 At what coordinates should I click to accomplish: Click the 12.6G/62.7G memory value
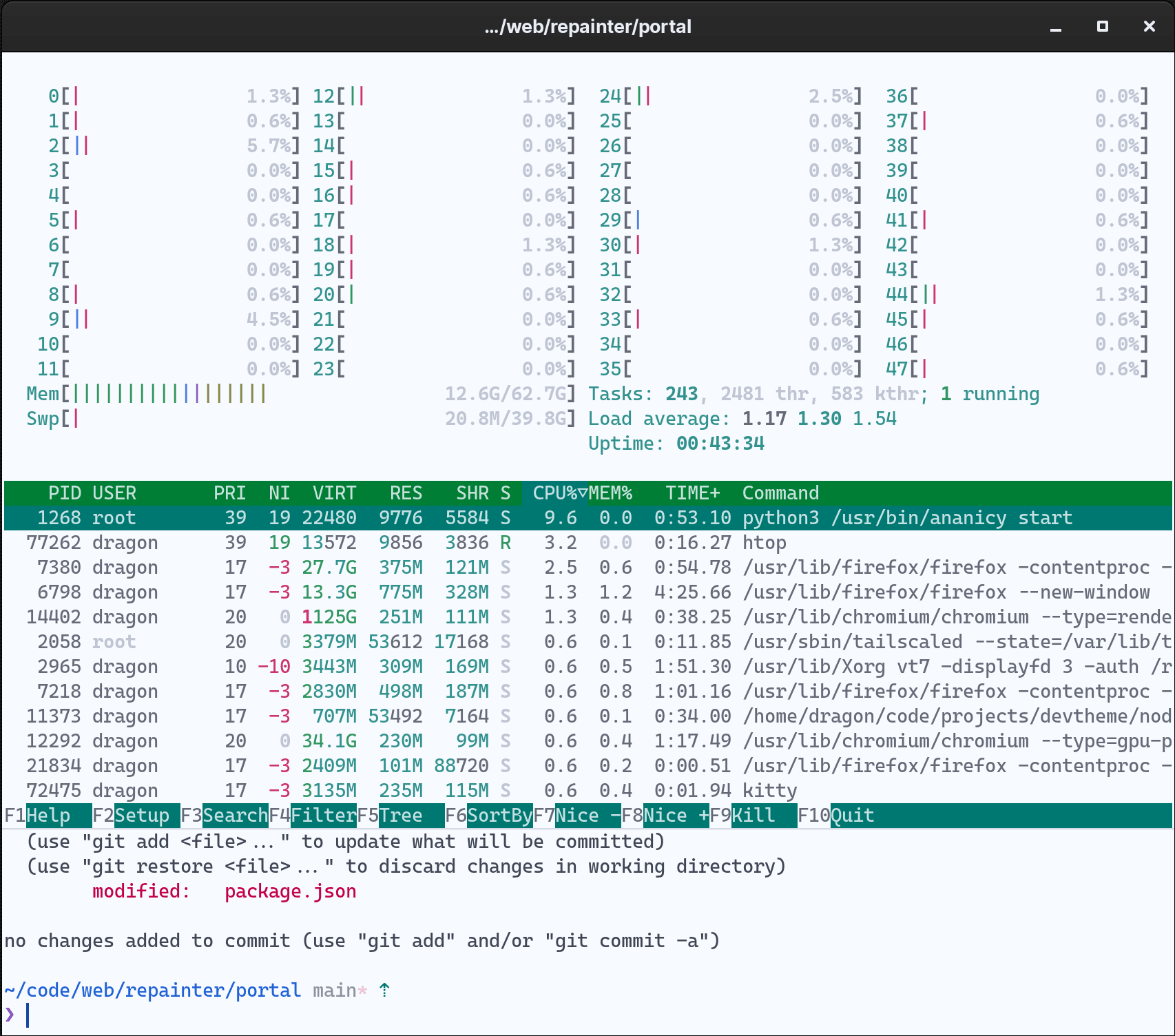tap(506, 394)
